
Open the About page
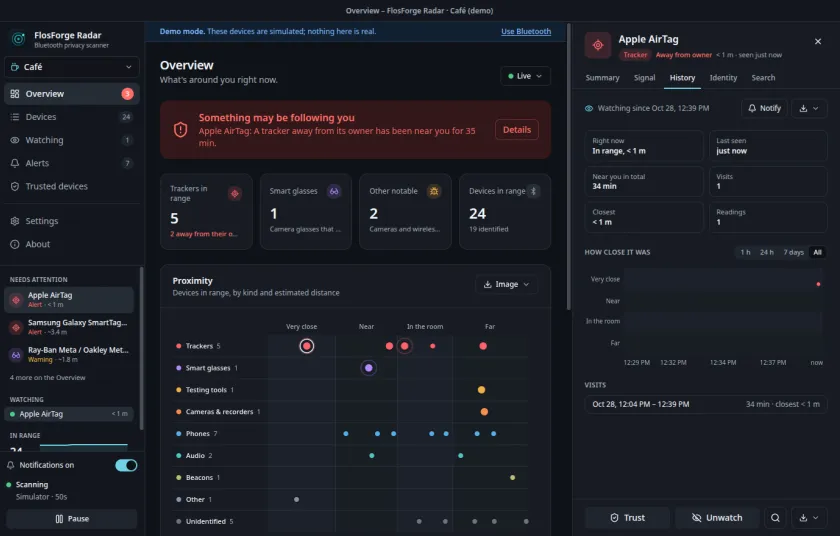(x=71, y=244)
